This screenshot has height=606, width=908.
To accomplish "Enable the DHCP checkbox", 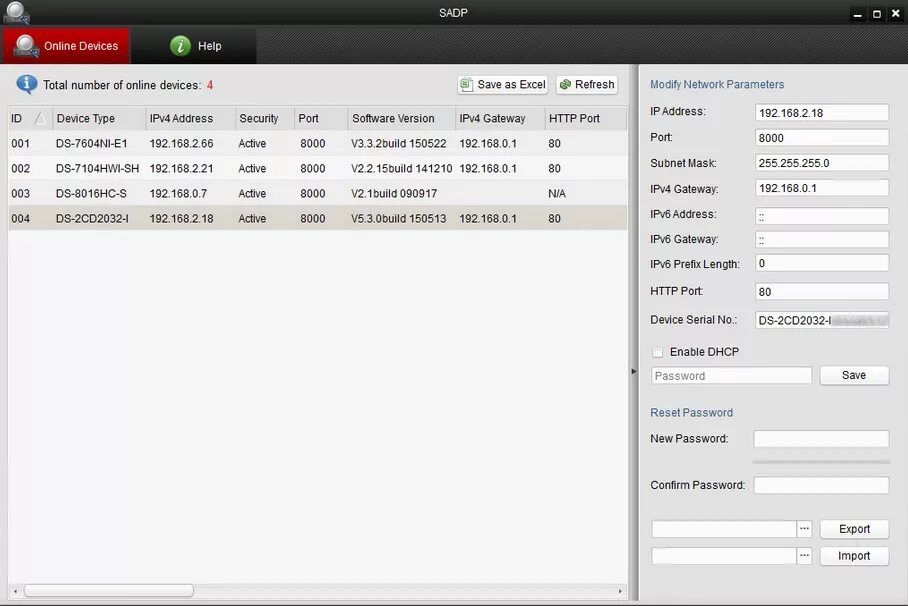I will click(x=657, y=352).
